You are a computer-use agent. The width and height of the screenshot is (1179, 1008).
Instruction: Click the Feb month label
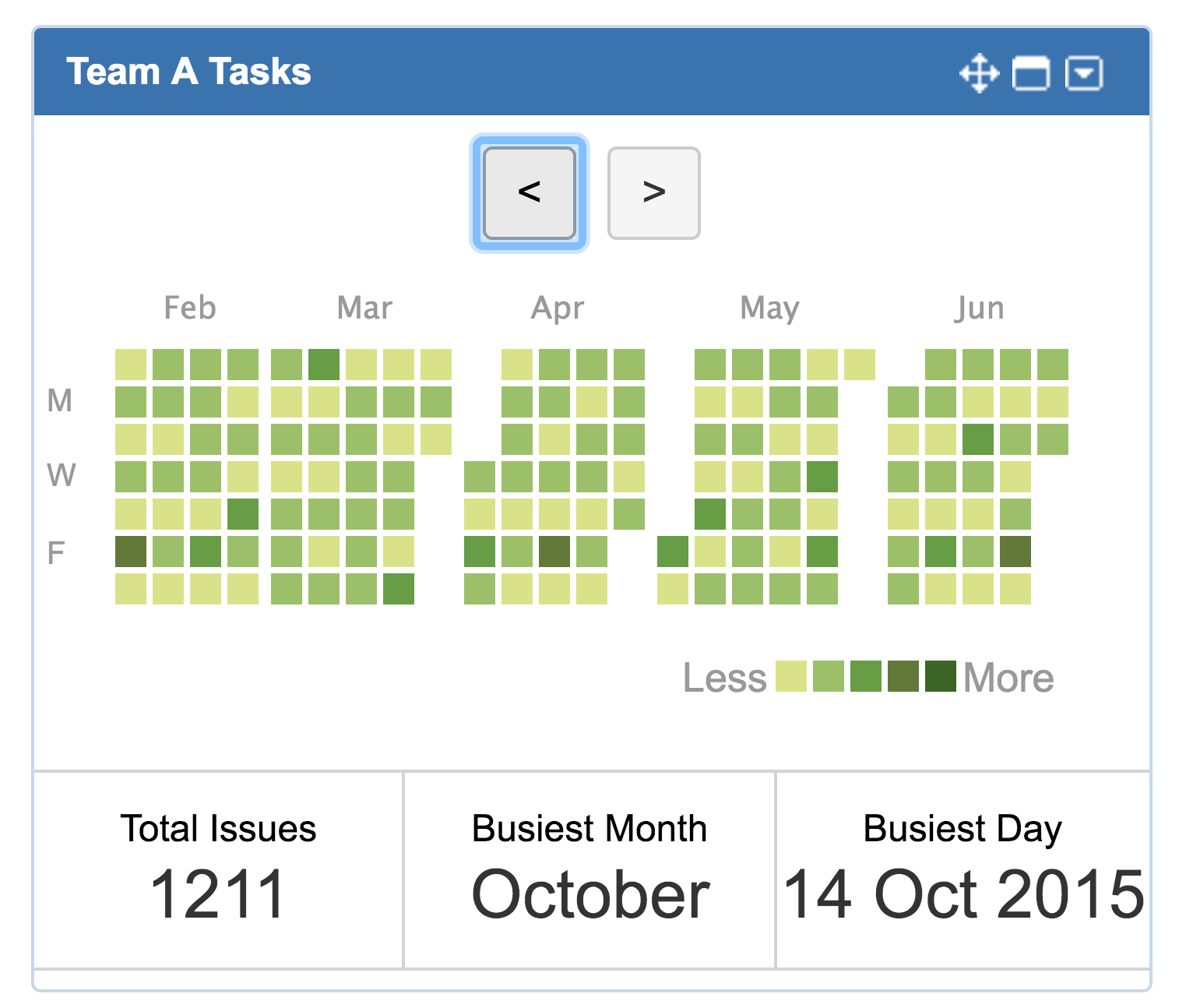pos(190,308)
